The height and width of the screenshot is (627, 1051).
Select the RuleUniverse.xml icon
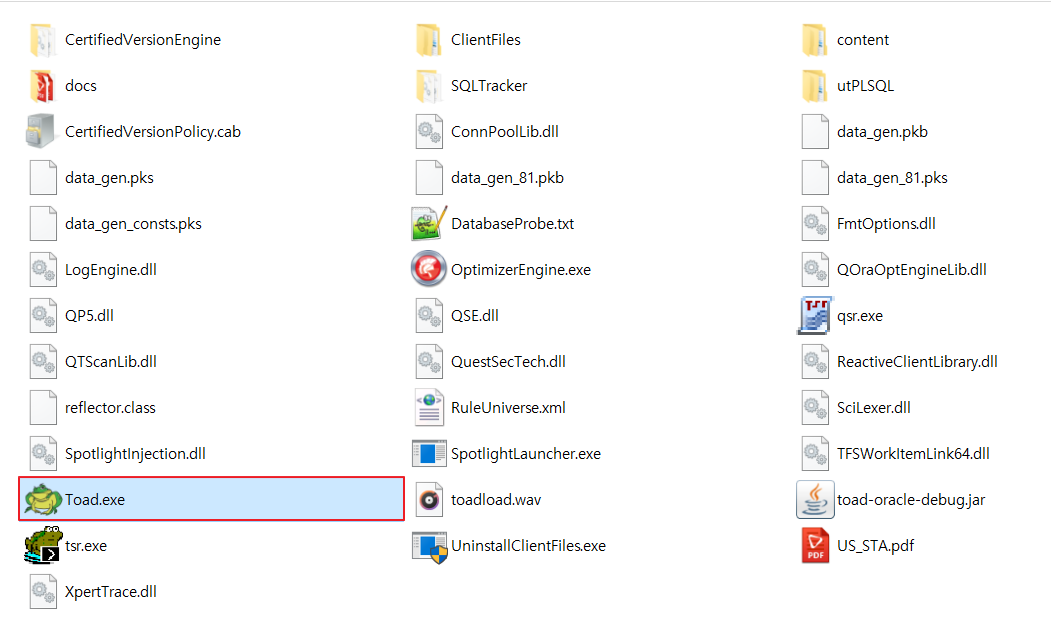tap(429, 408)
